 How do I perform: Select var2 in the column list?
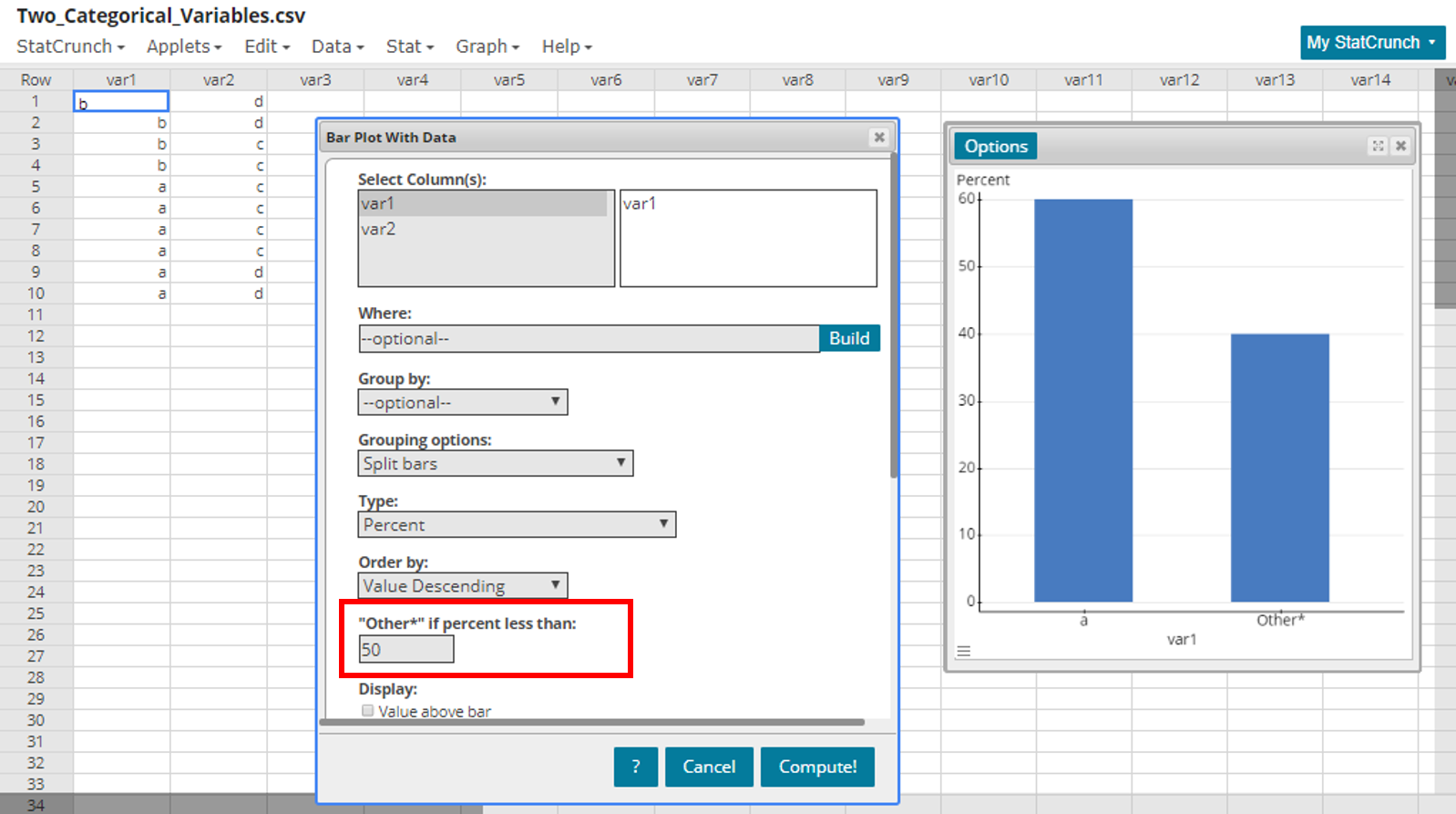(378, 229)
